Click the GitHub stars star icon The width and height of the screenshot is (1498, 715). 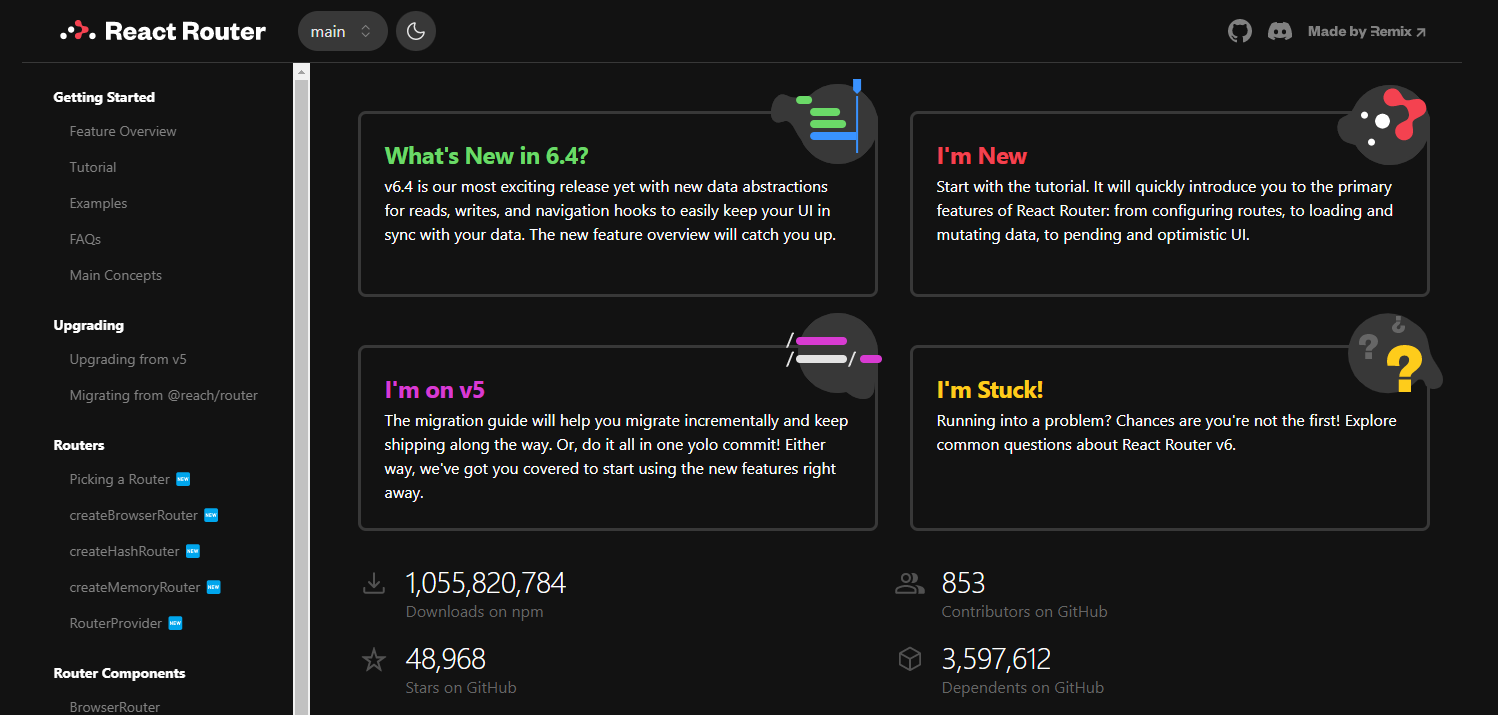pyautogui.click(x=374, y=660)
